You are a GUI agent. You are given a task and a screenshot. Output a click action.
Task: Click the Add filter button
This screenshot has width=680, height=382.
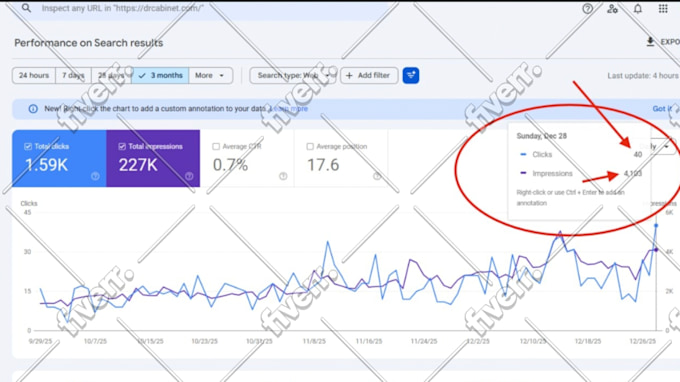pyautogui.click(x=369, y=75)
